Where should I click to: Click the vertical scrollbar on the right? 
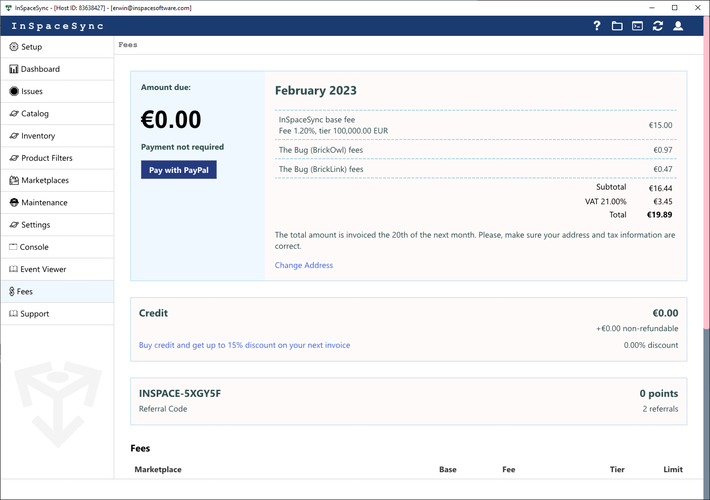point(705,200)
